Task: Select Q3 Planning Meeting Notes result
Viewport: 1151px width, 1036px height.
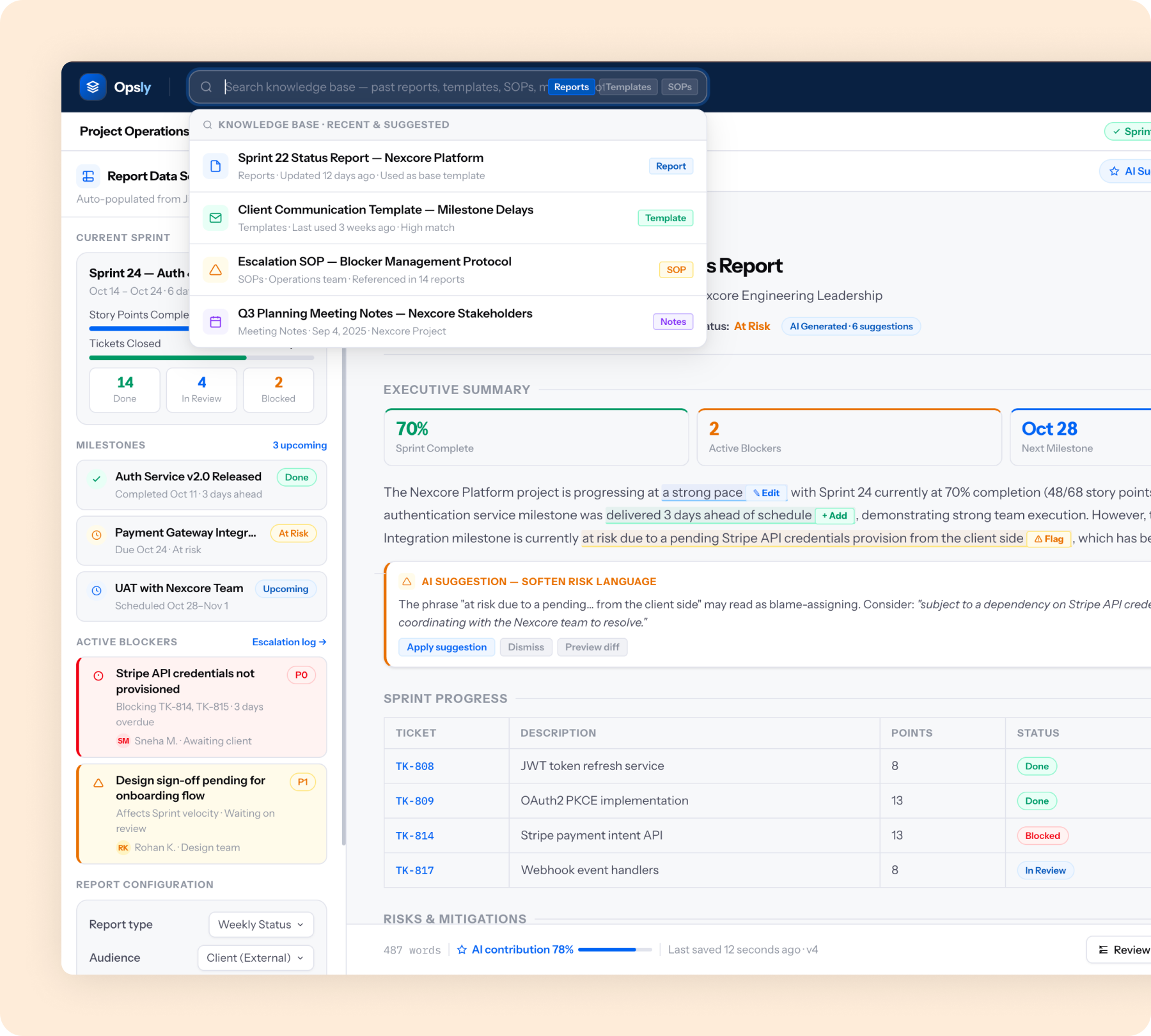Action: point(448,322)
